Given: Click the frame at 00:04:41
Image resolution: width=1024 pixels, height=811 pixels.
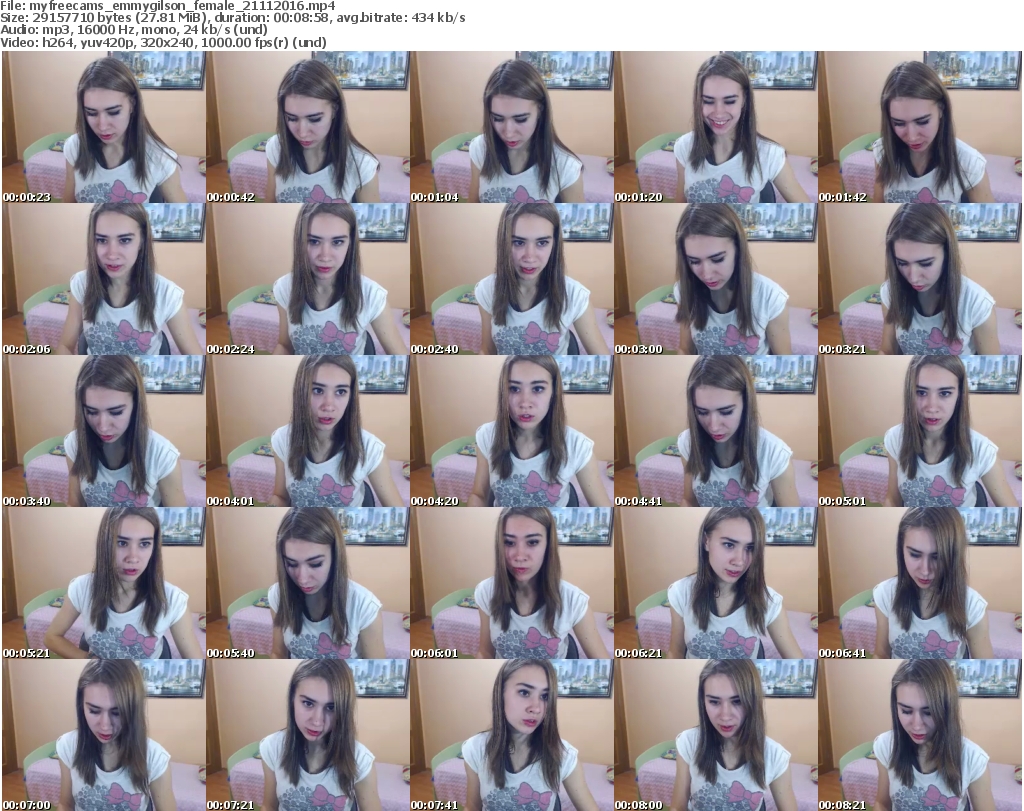Looking at the screenshot, I should 715,431.
